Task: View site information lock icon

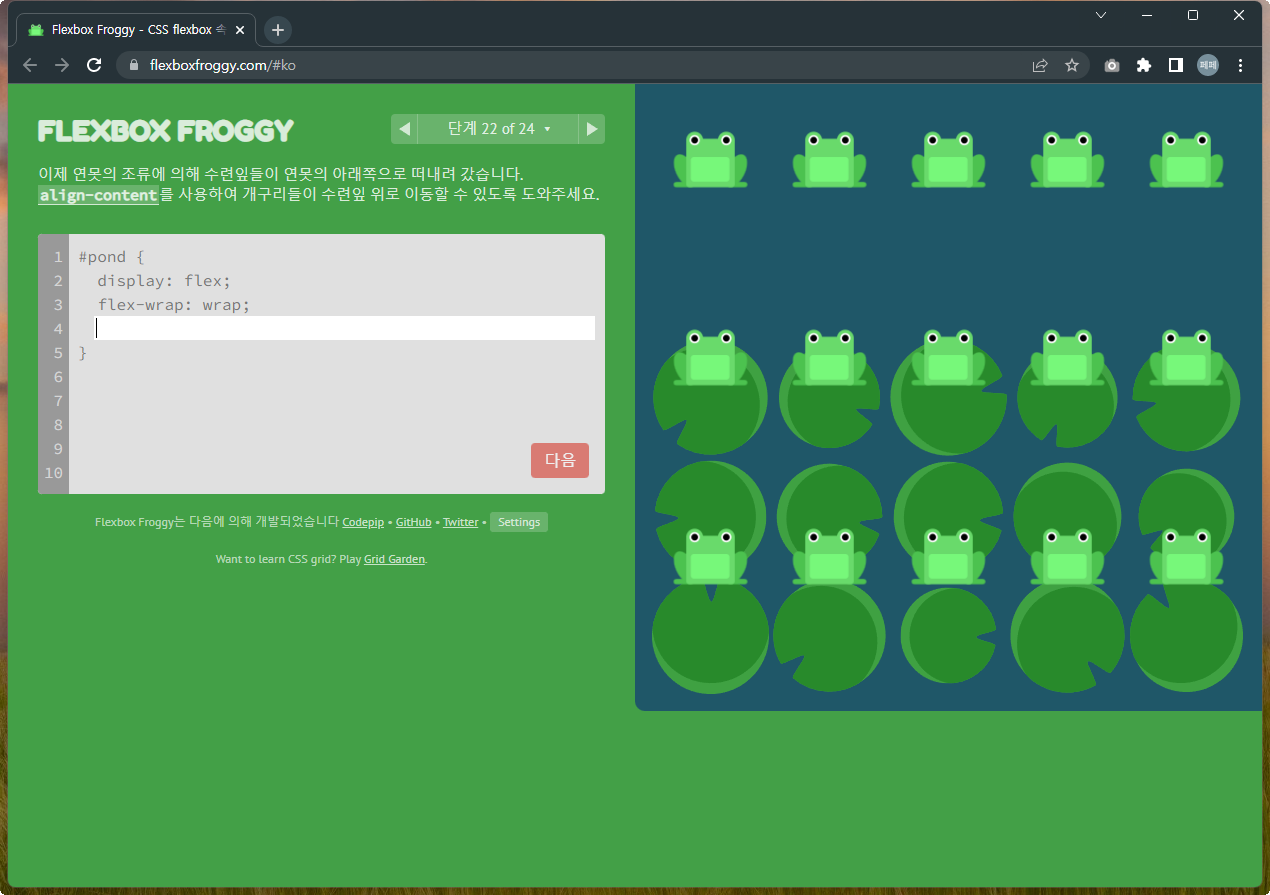Action: 134,65
